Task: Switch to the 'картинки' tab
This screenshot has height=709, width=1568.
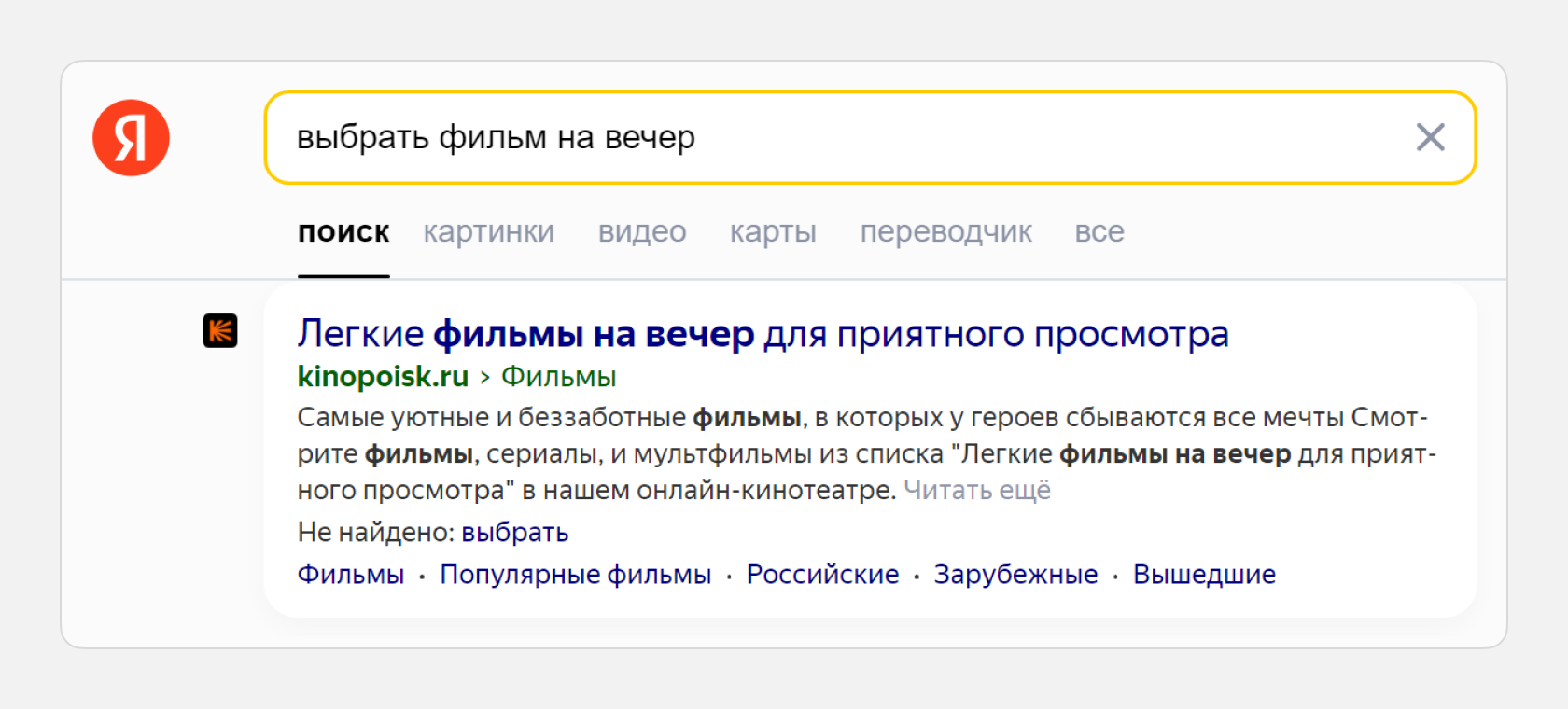Action: point(489,231)
